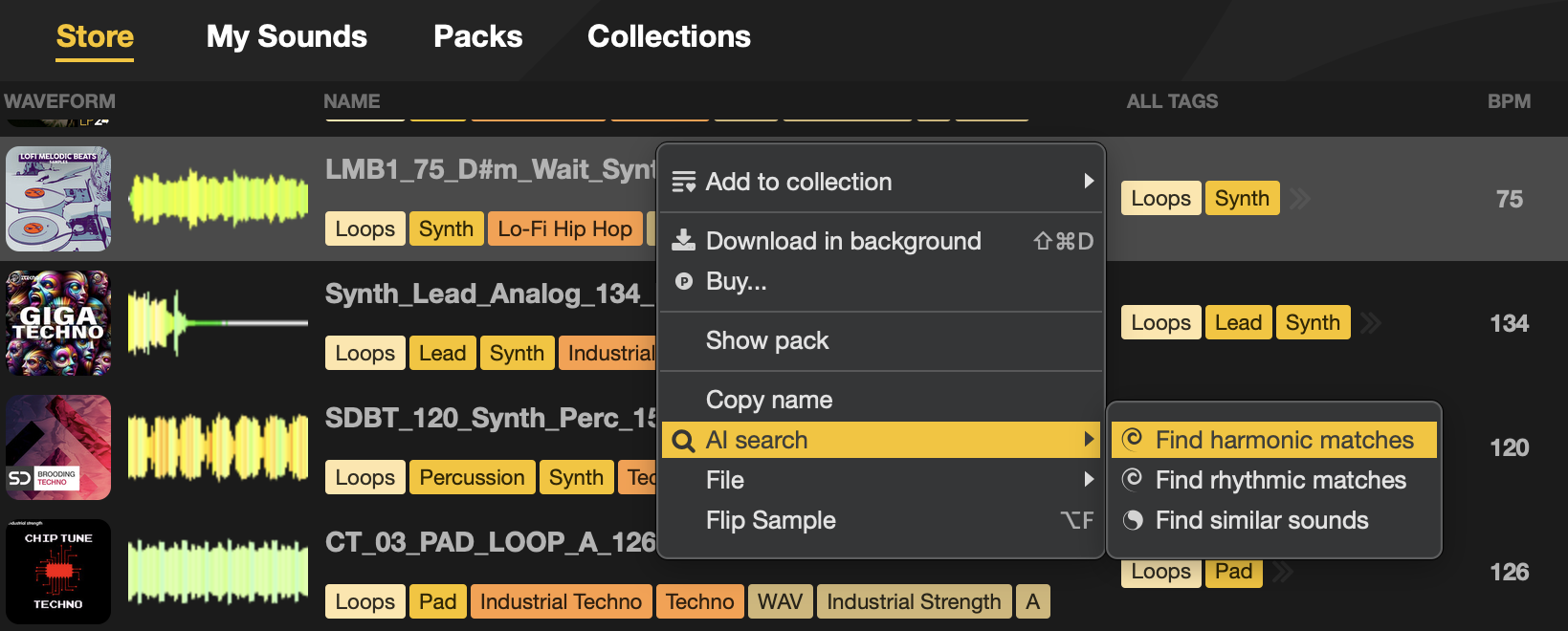The image size is (1568, 631).
Task: Choose Show pack from context menu
Action: 881,340
